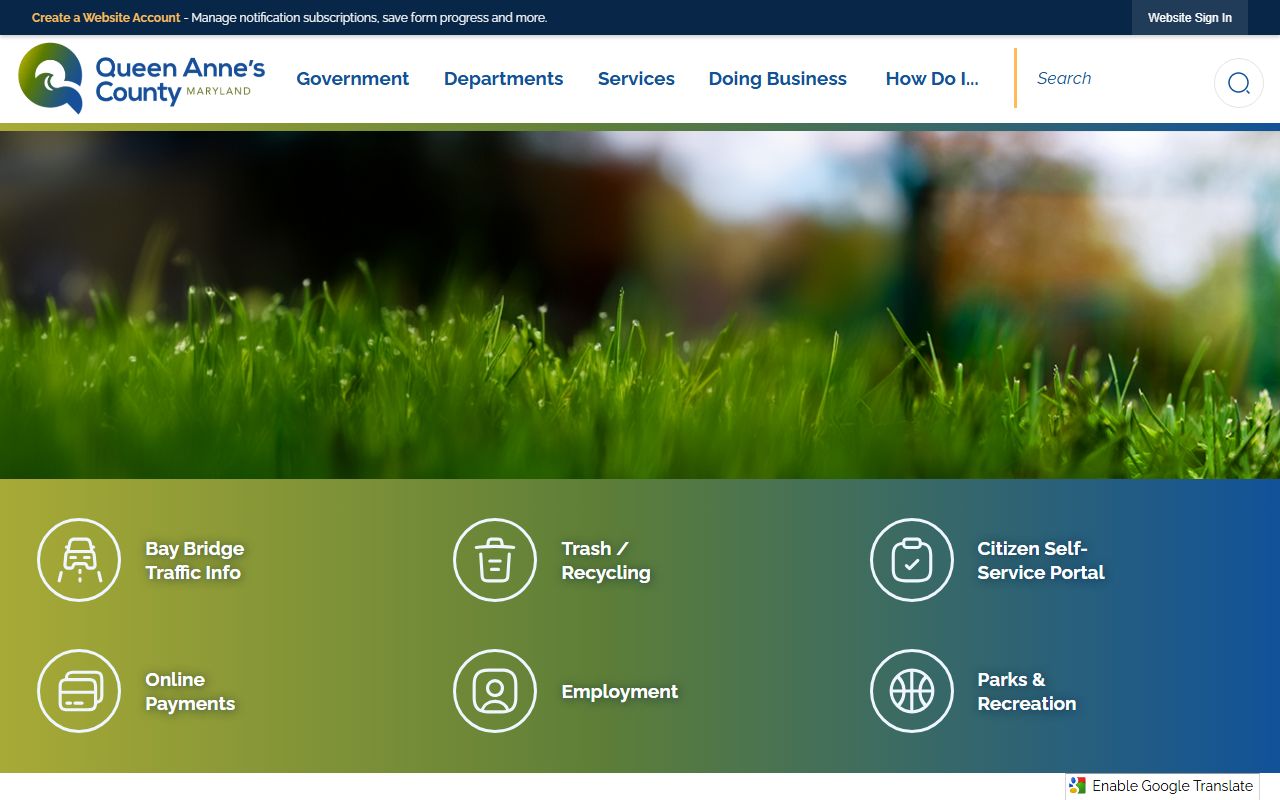This screenshot has width=1280, height=800.
Task: Open Trash / Recycling text link
Action: (606, 560)
